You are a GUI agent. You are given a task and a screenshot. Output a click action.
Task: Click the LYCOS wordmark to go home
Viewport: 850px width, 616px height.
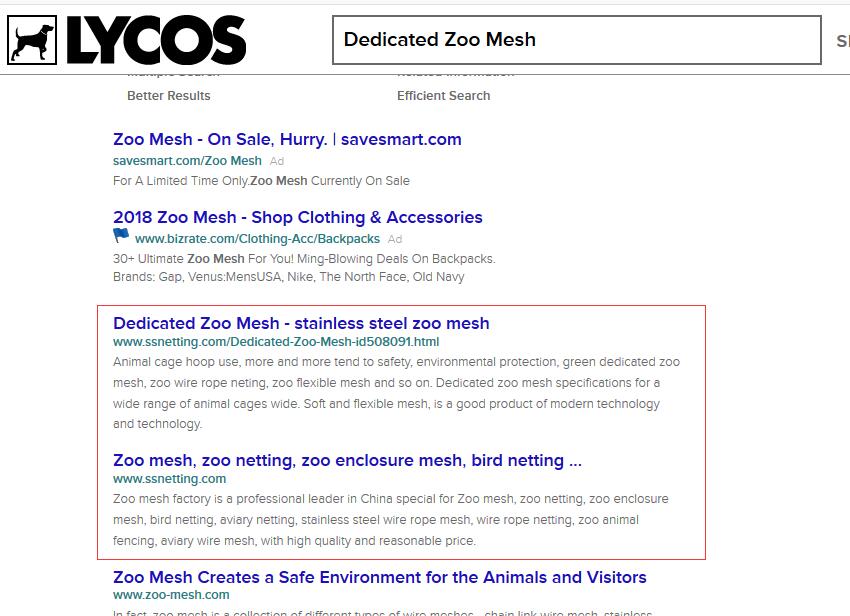(x=155, y=39)
